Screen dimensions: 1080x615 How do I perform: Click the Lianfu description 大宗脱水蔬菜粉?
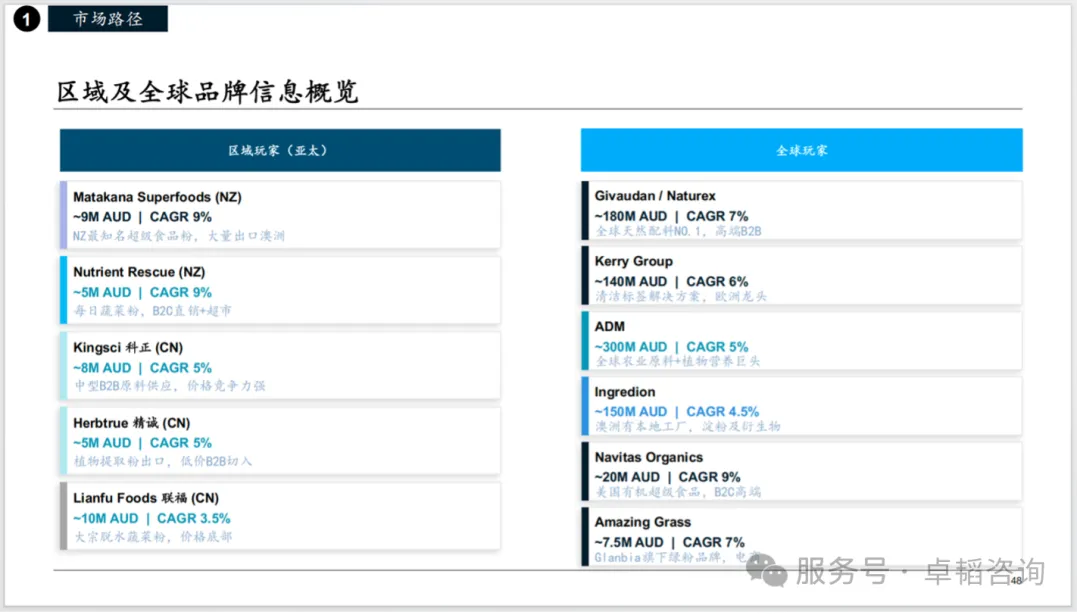(x=152, y=536)
